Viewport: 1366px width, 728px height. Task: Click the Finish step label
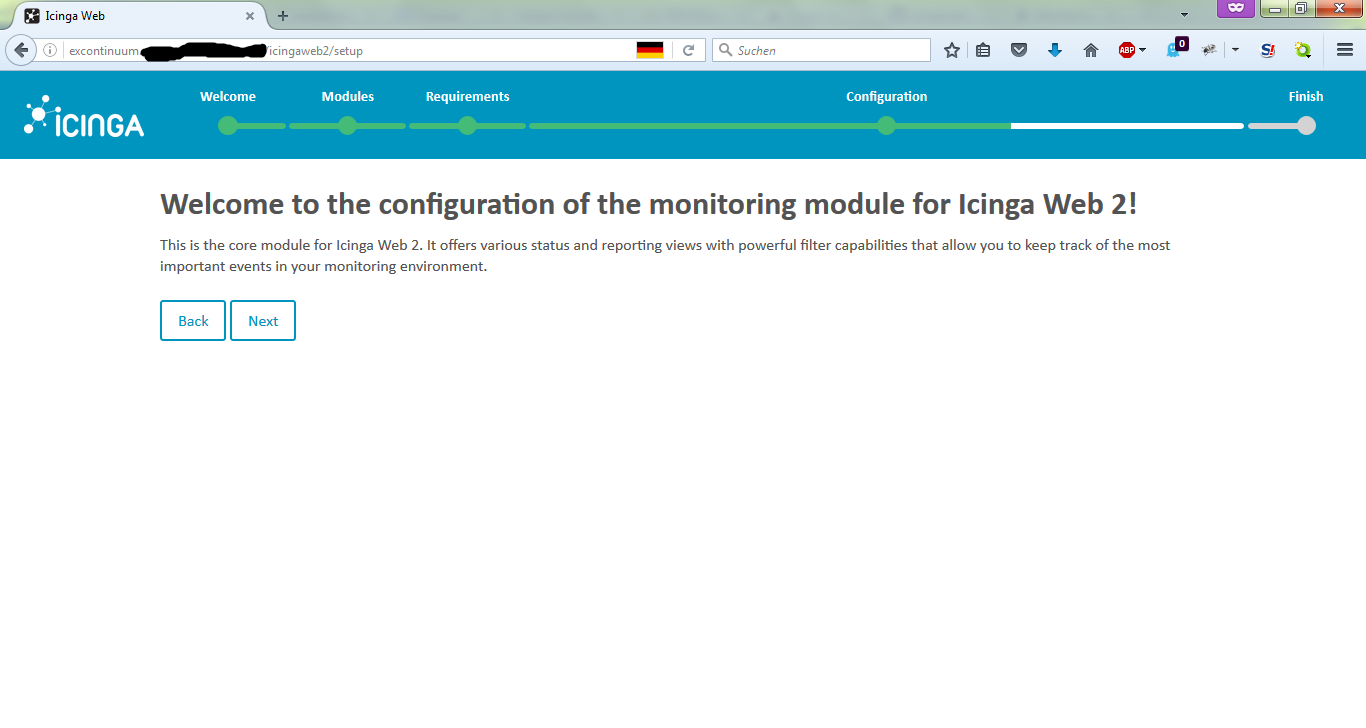click(1306, 97)
